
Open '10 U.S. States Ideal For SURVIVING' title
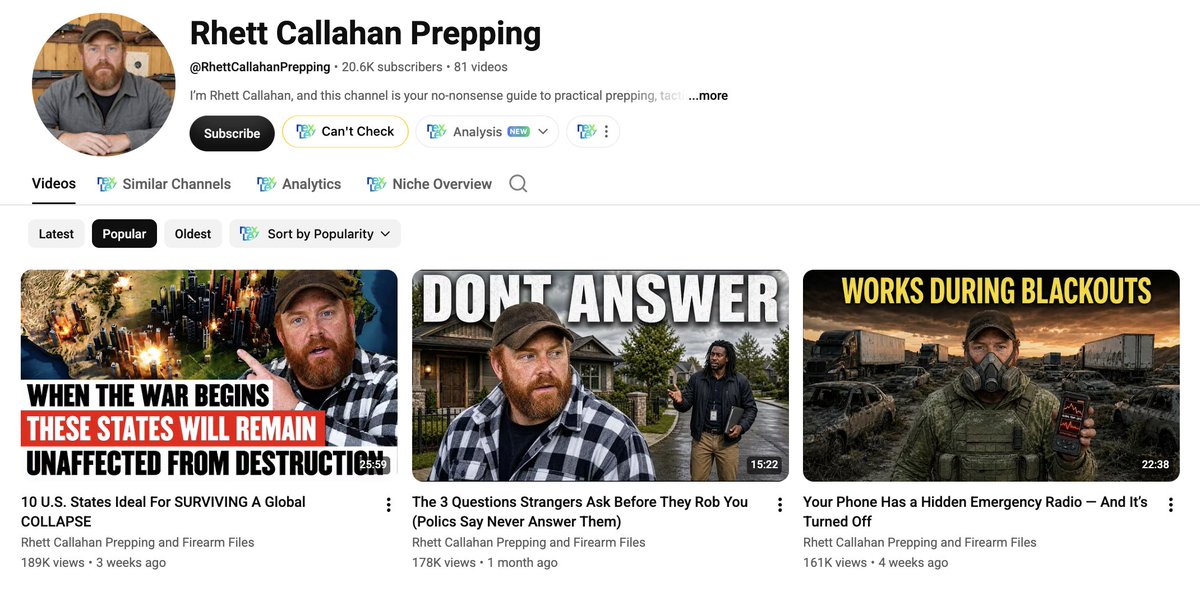(164, 512)
